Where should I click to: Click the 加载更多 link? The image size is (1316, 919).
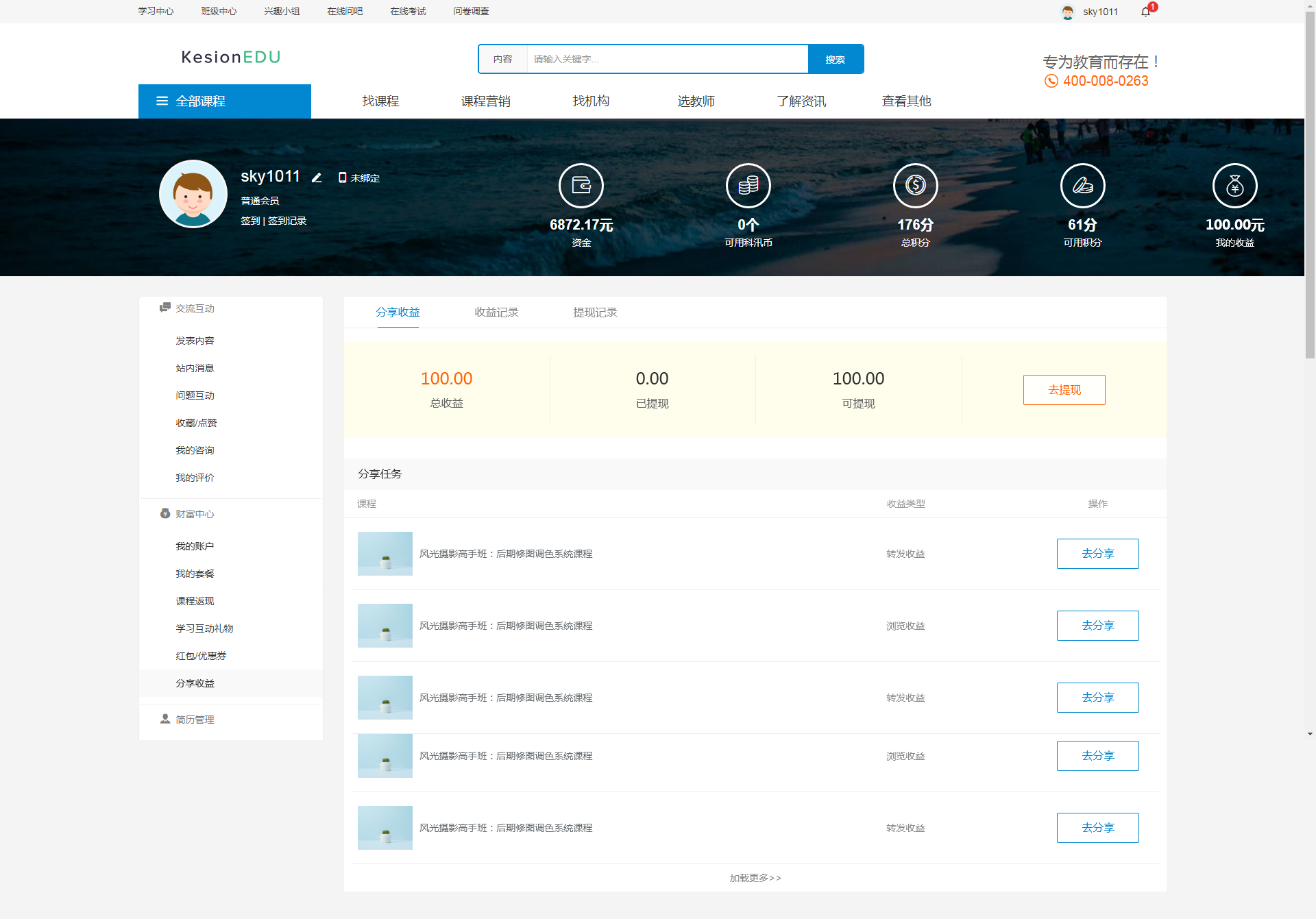tap(755, 878)
